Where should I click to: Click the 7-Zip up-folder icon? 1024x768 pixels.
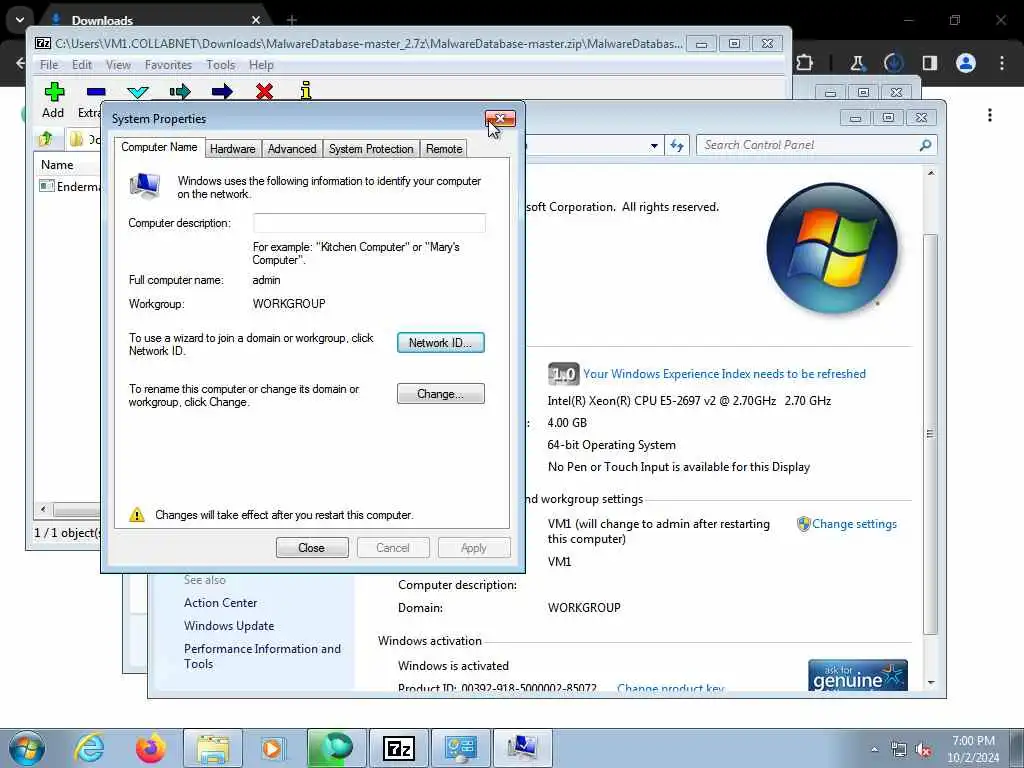click(x=46, y=138)
